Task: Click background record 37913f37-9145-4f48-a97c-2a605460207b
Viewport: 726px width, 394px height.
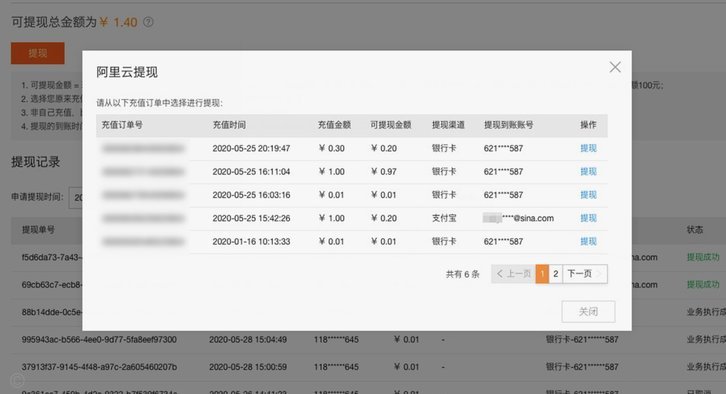Action: coord(99,367)
